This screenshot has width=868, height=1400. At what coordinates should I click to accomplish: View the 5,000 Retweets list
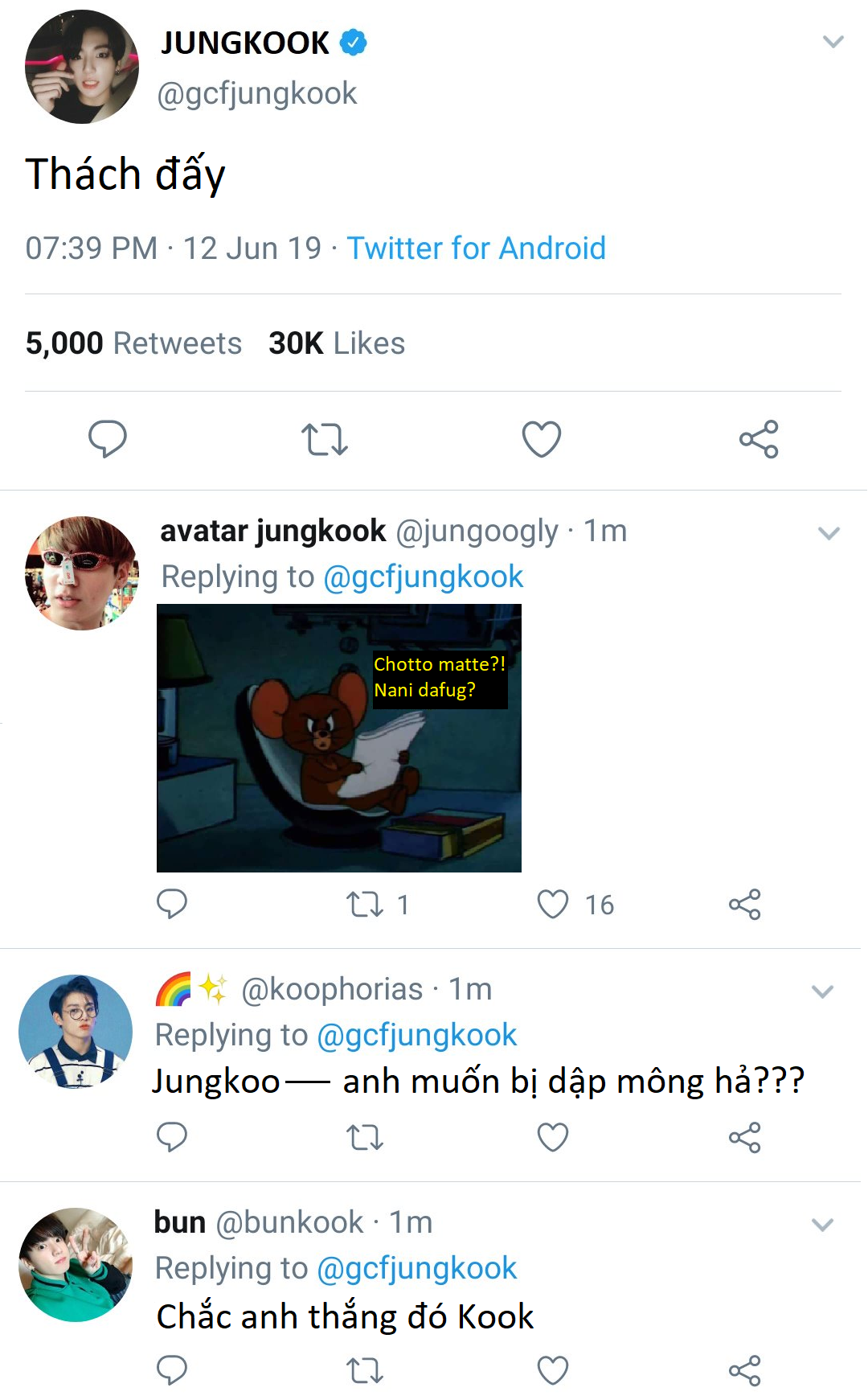coord(133,343)
